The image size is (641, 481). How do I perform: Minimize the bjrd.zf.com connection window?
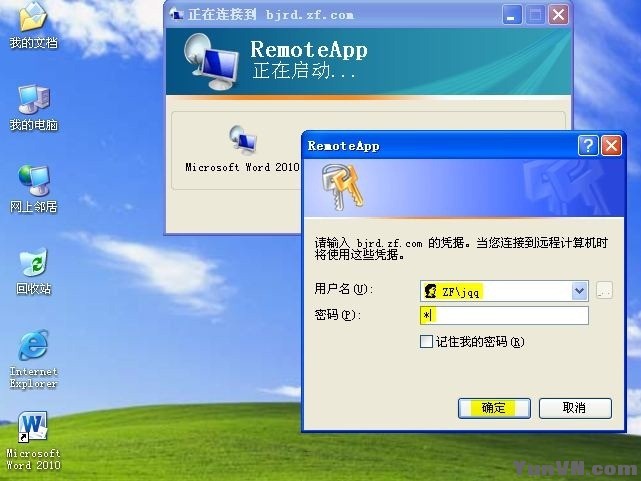coord(512,15)
